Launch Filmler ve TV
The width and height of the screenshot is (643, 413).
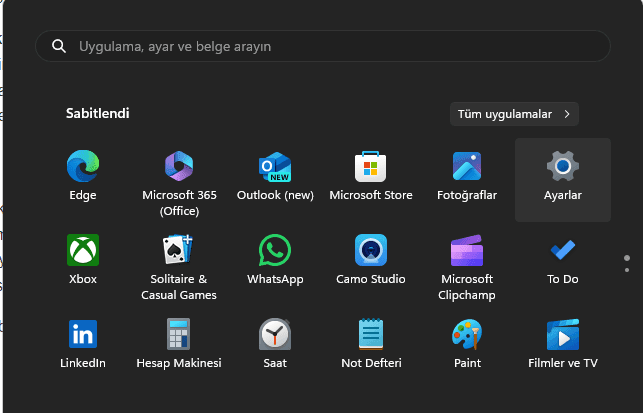[x=563, y=344]
